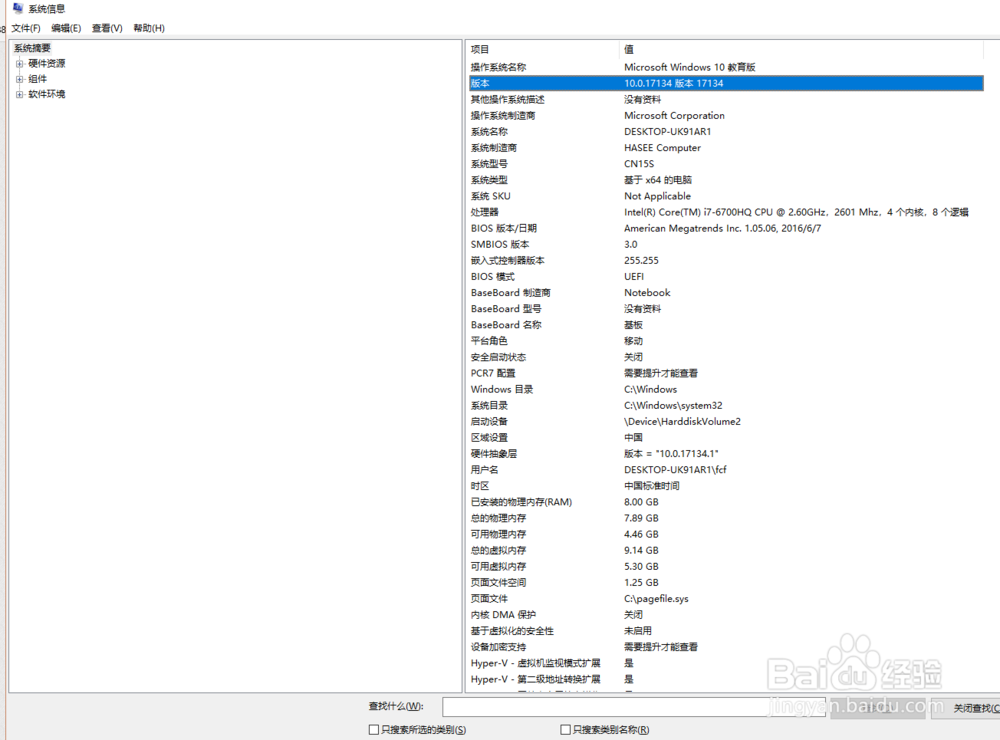Select the 其他操作系统描述 row
This screenshot has height=740, width=1000.
pyautogui.click(x=726, y=100)
